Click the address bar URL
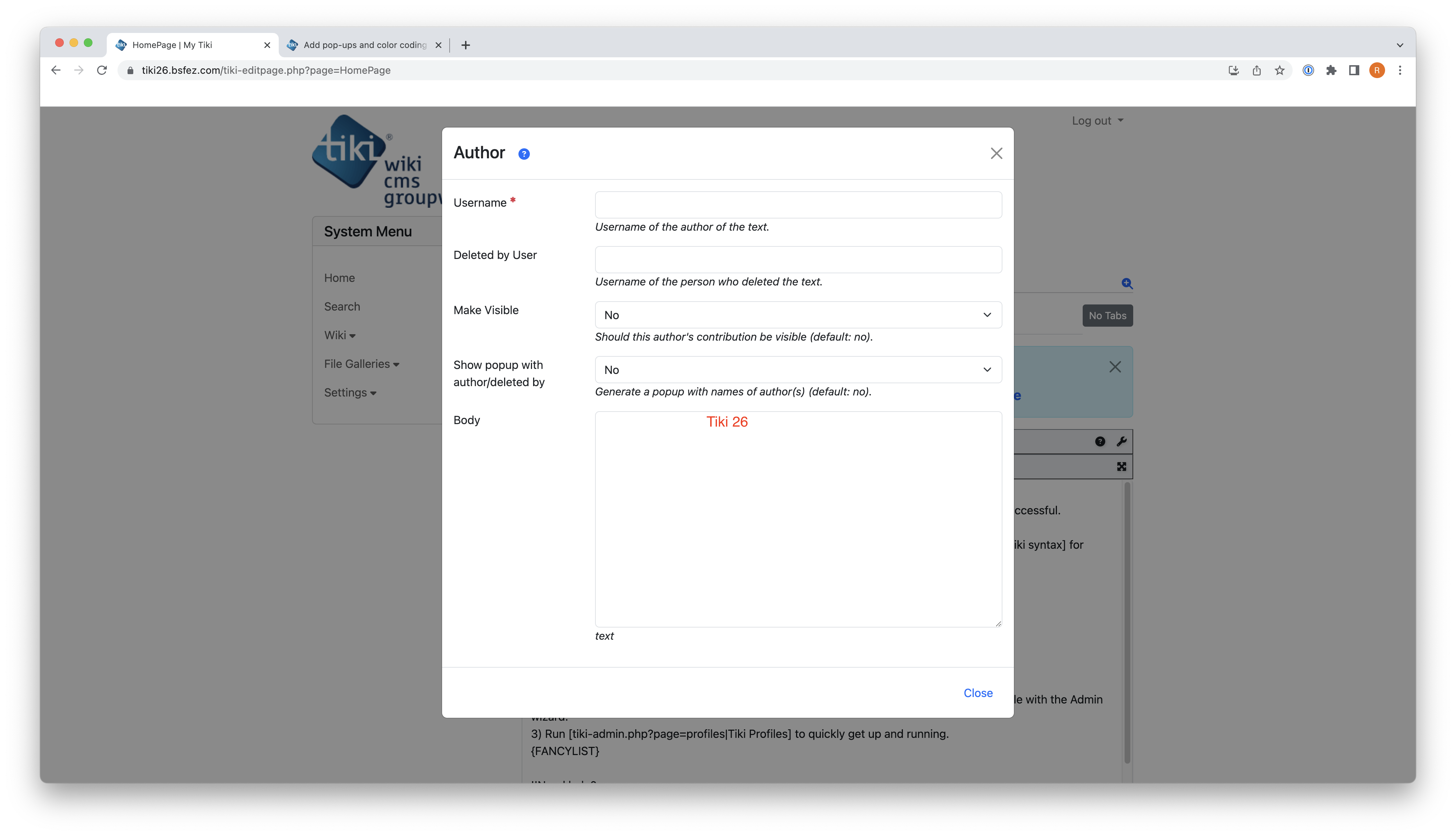Image resolution: width=1456 pixels, height=836 pixels. pyautogui.click(x=266, y=70)
